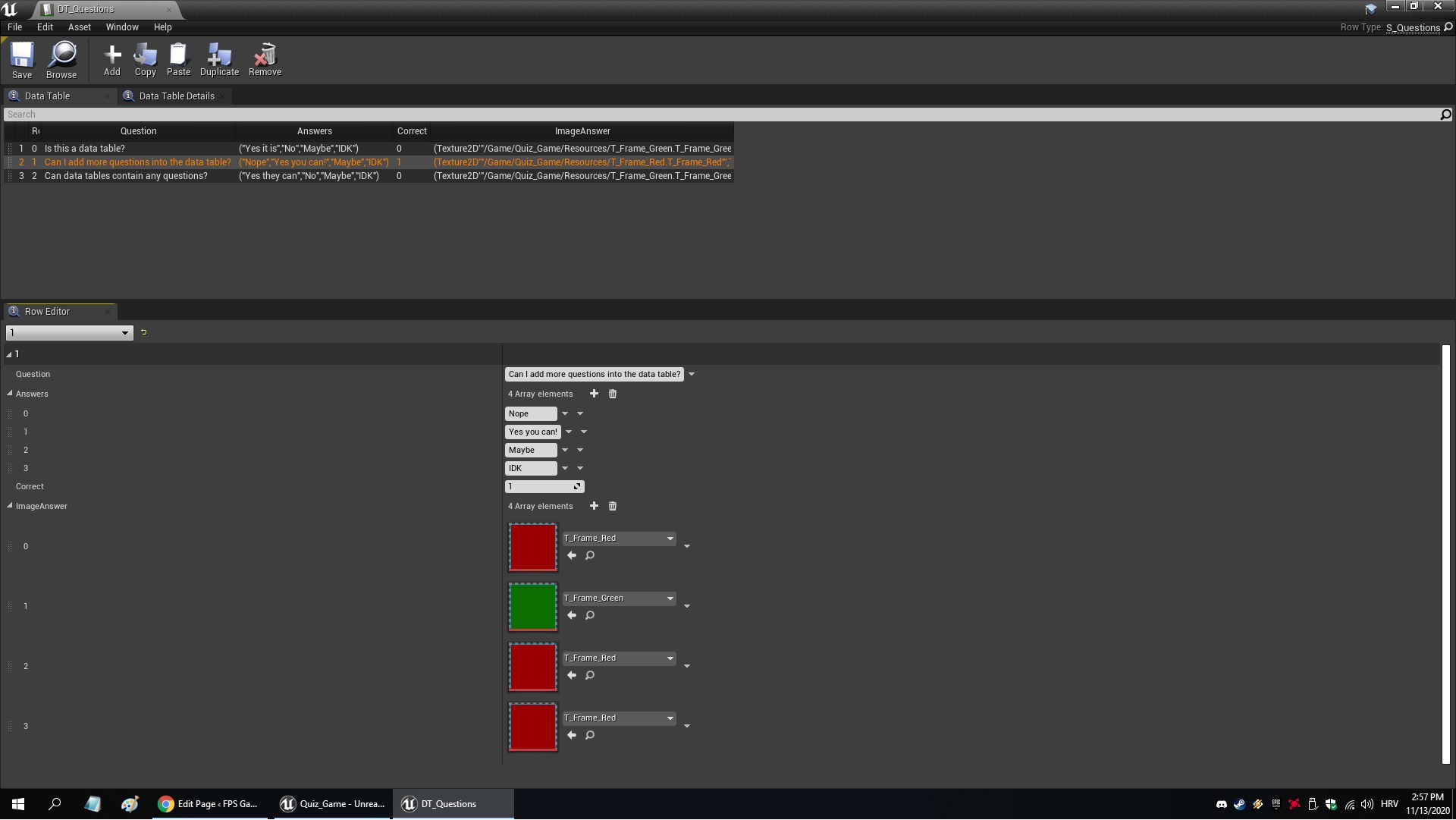Switch to the Quiz_Game Unreal taskbar window
Image resolution: width=1456 pixels, height=820 pixels.
[x=331, y=804]
